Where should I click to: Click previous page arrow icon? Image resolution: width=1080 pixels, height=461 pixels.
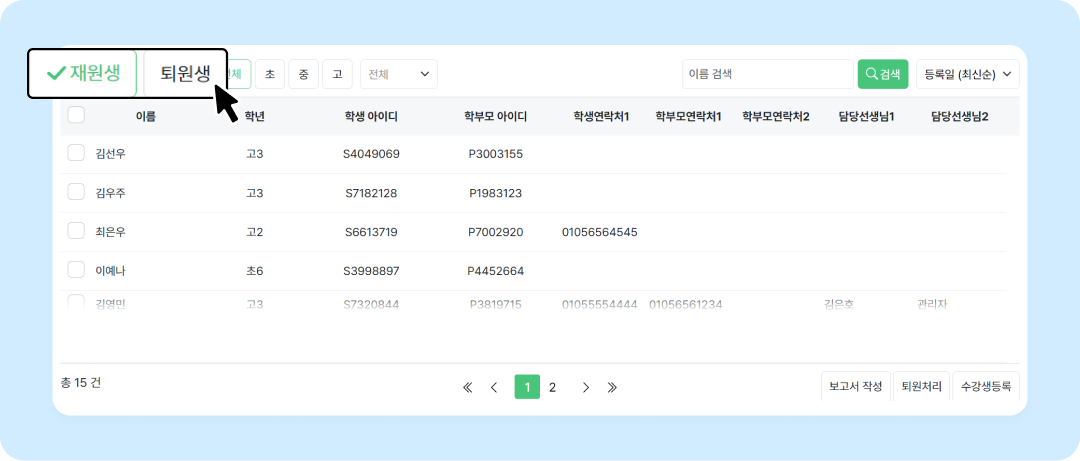pyautogui.click(x=494, y=387)
